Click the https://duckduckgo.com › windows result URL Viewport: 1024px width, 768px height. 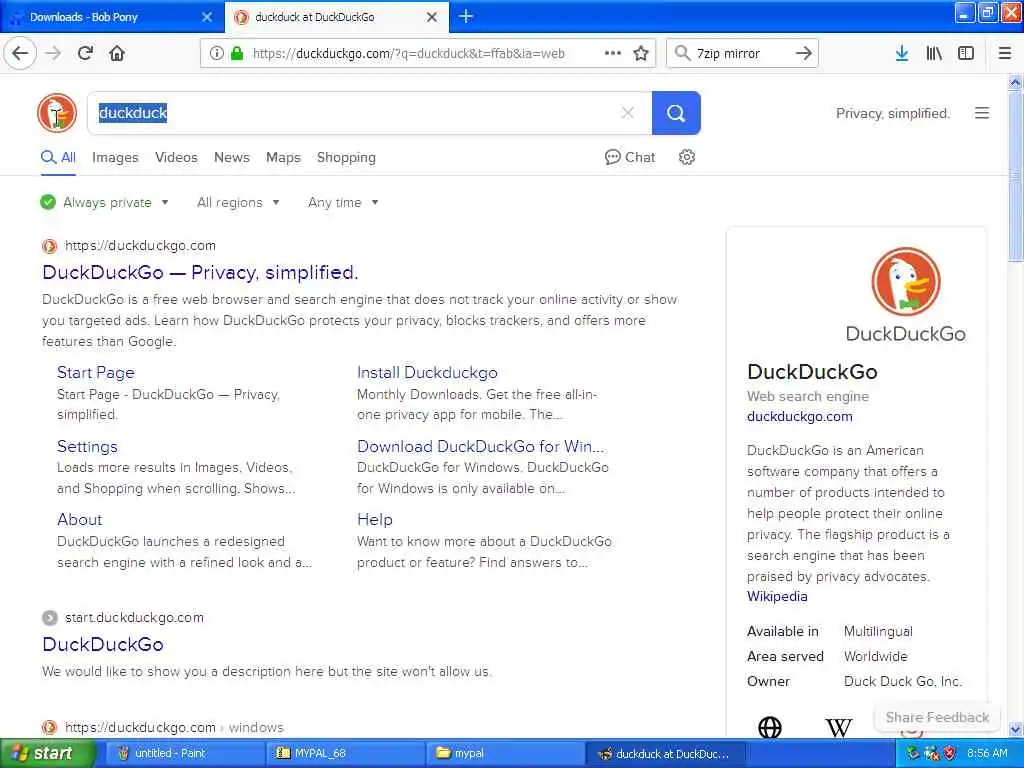pos(174,728)
